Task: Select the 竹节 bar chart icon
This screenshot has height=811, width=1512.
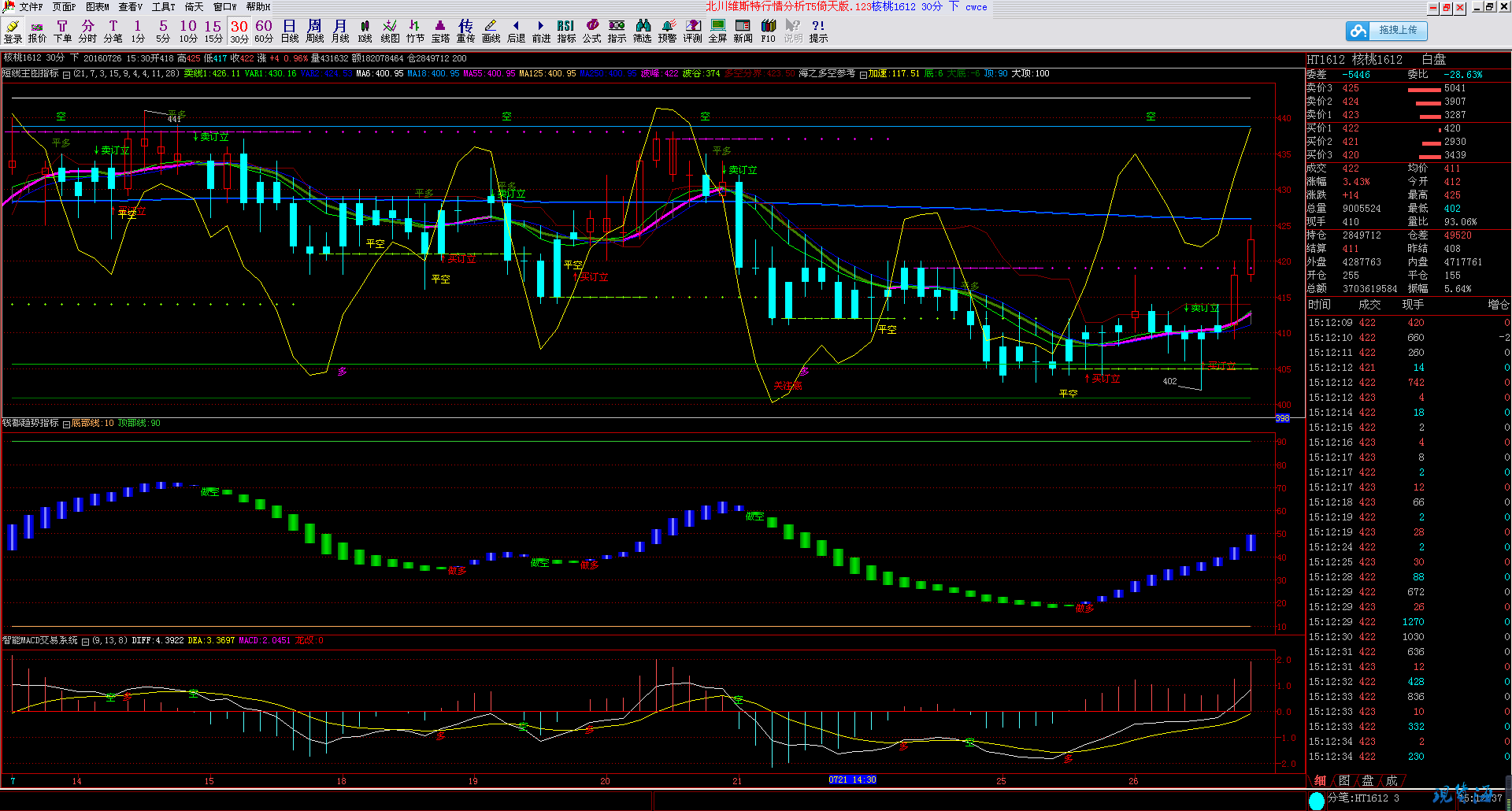Action: 415,31
